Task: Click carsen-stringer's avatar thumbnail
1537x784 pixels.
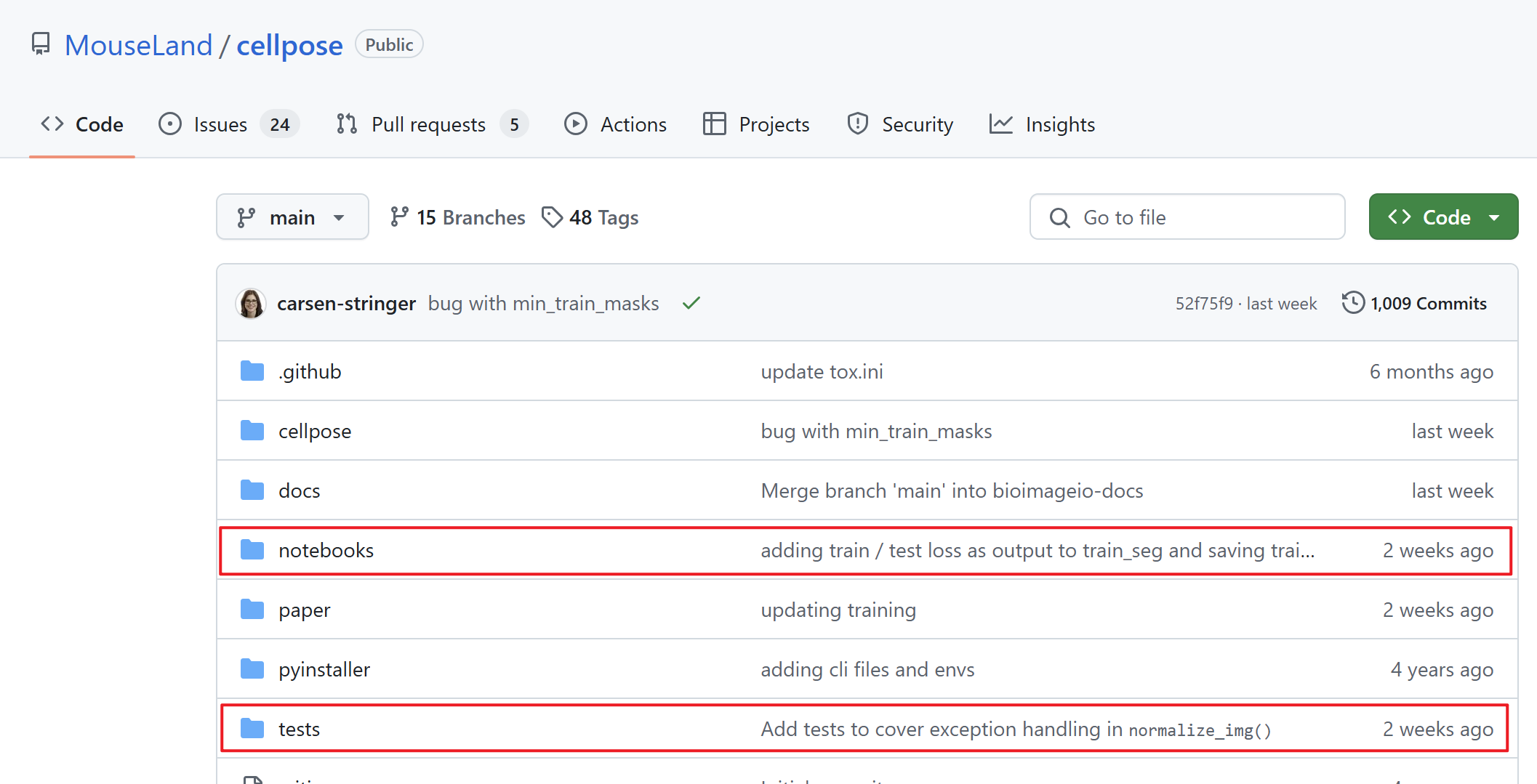Action: tap(251, 304)
